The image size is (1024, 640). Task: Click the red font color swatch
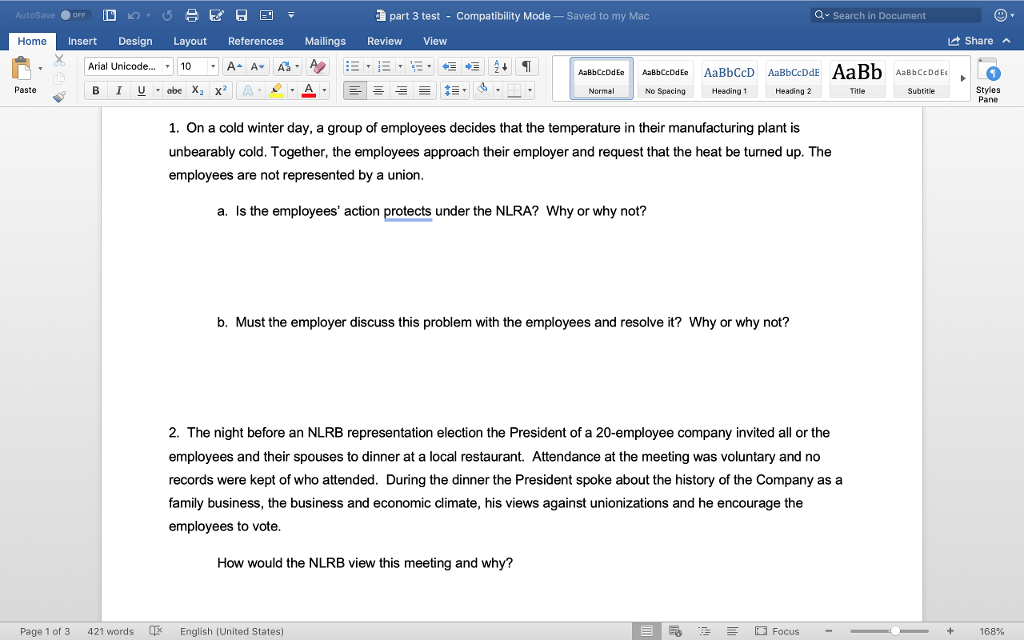tap(309, 91)
